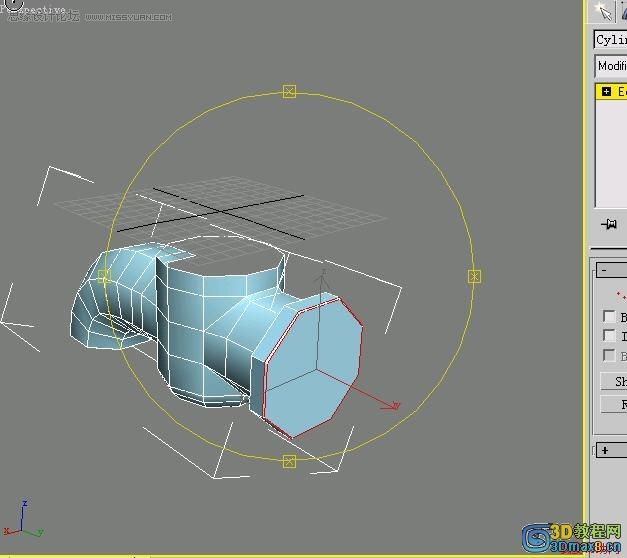Click the bottom arc-rotate handle on yellow circle
Image resolution: width=627 pixels, height=558 pixels.
(x=289, y=461)
